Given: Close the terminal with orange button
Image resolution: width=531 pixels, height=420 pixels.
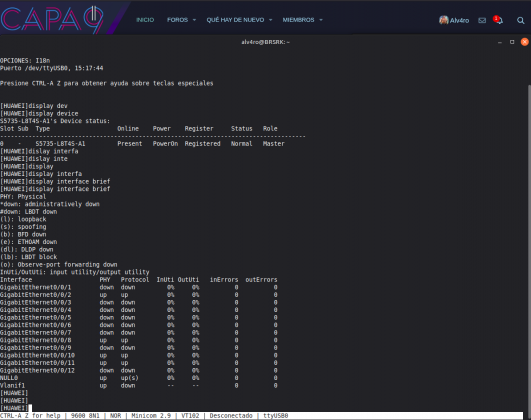Looking at the screenshot, I should coord(525,42).
